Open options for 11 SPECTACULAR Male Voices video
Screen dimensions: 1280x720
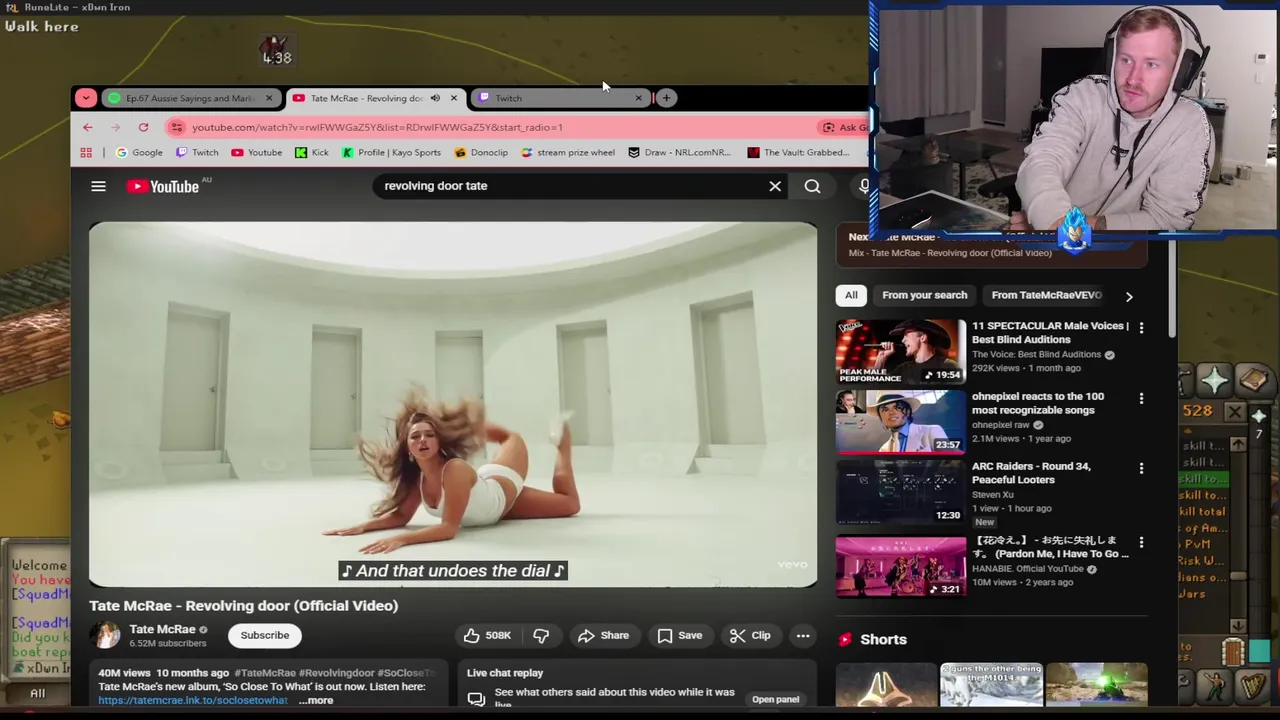point(1141,328)
